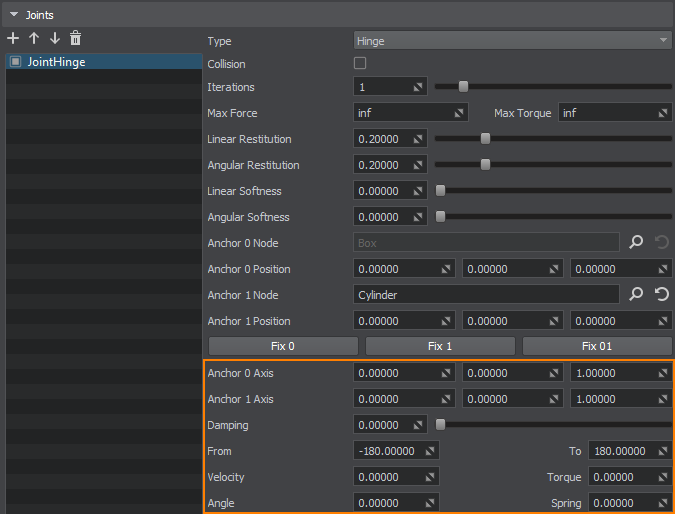
Task: Click the Angular Restitution value 0.20000 field
Action: (390, 165)
